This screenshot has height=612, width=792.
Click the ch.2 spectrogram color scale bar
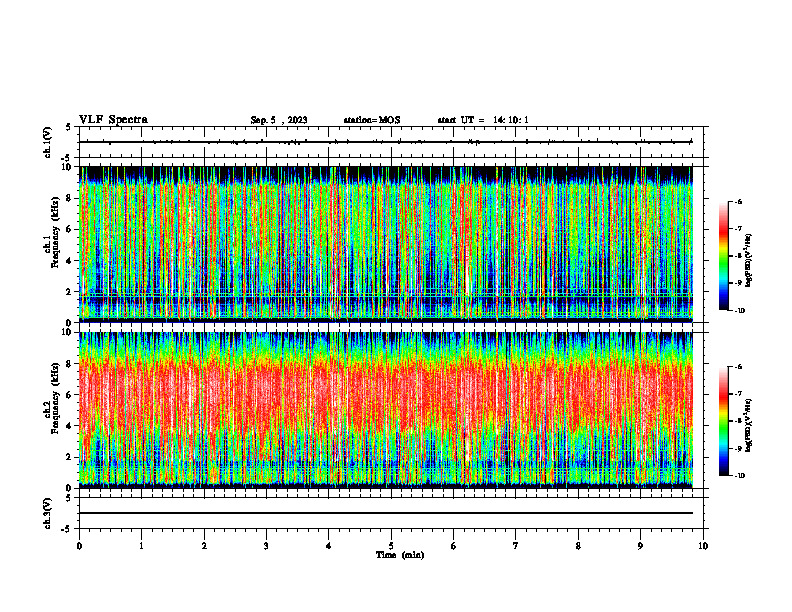point(723,421)
